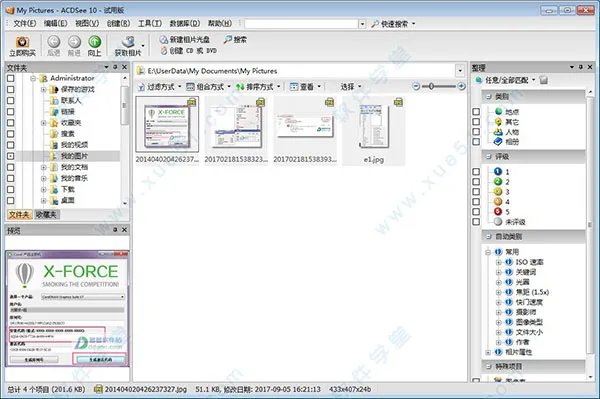Expand the ISO 速度 auto category node
600x399 pixels.
499,262
